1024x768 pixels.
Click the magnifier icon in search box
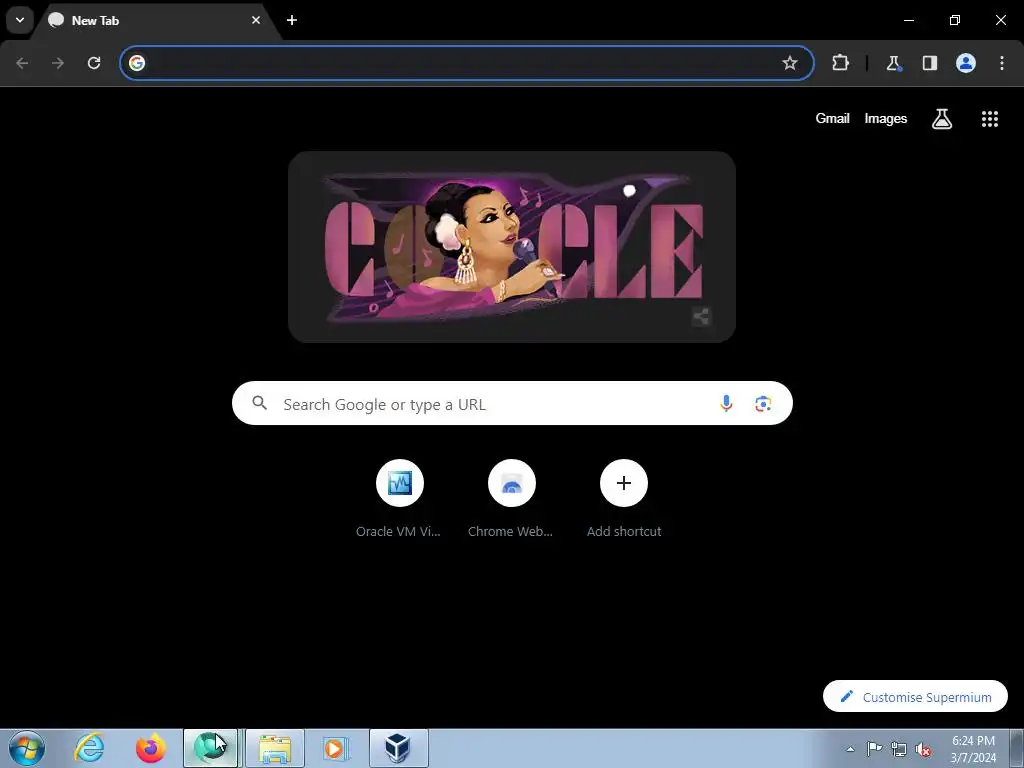click(x=260, y=403)
